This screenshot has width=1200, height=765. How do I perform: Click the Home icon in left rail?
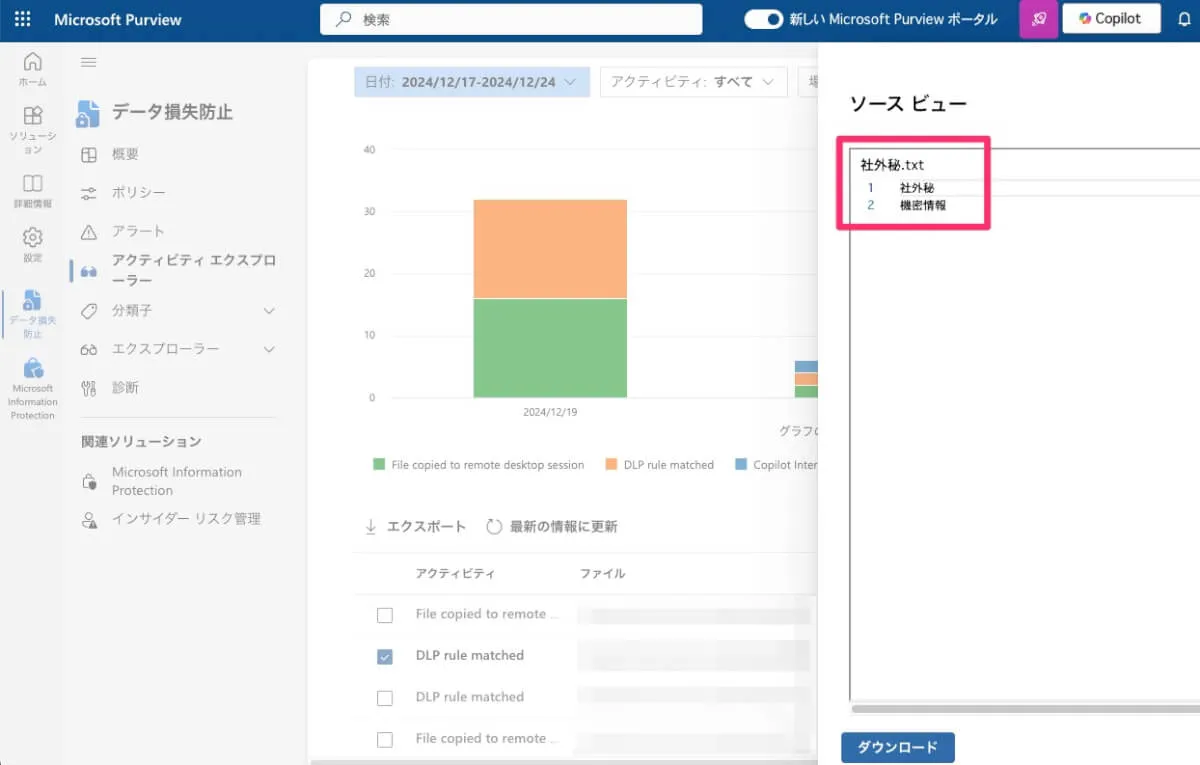[33, 68]
